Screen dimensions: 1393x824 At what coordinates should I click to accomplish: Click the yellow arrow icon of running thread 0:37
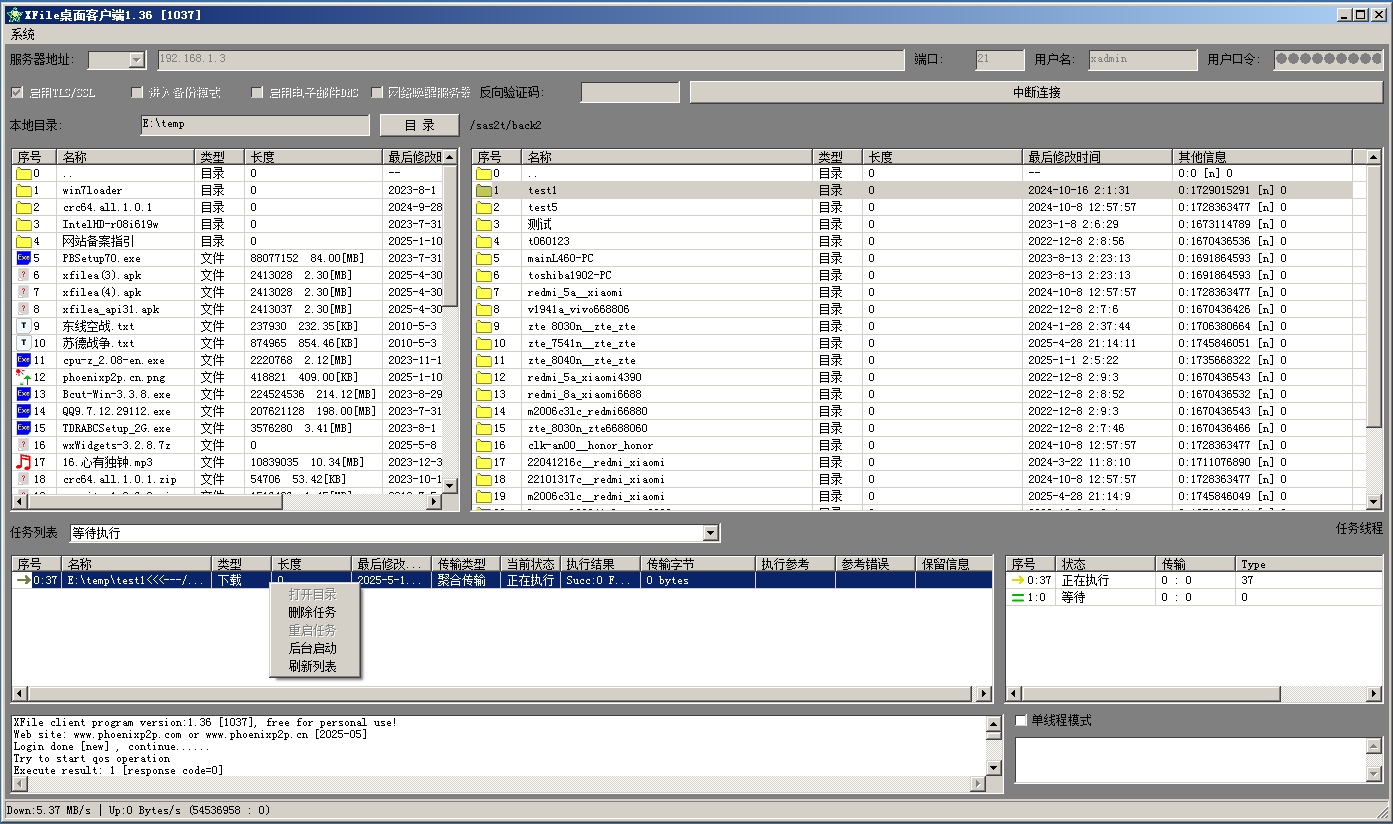click(1018, 580)
